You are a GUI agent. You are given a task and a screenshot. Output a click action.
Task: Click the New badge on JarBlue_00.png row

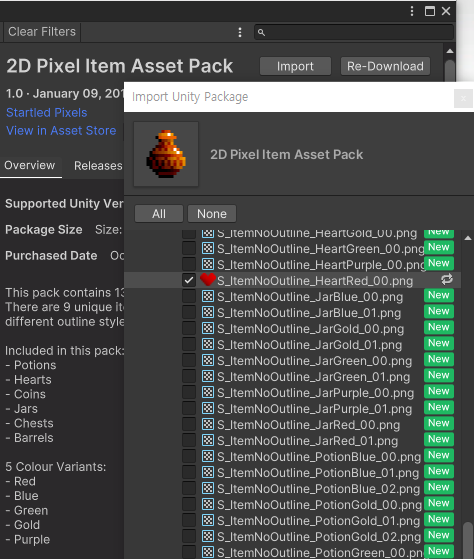pos(439,295)
